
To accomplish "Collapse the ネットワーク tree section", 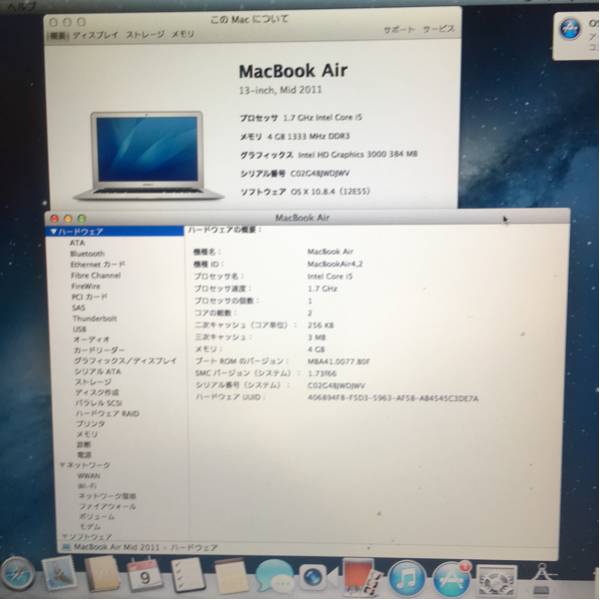I will point(62,465).
